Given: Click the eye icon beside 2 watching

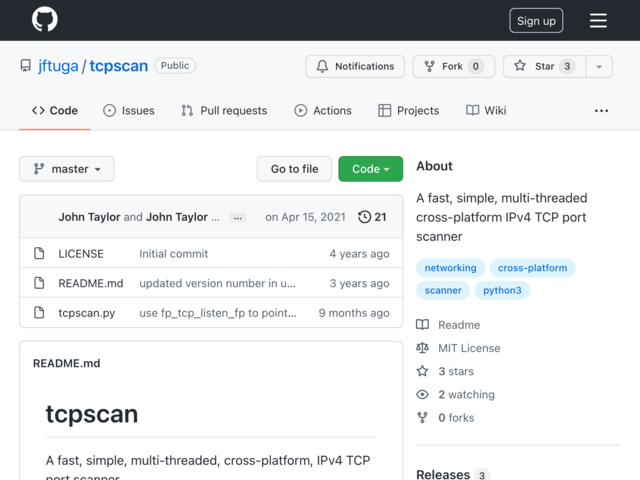Looking at the screenshot, I should pyautogui.click(x=422, y=394).
